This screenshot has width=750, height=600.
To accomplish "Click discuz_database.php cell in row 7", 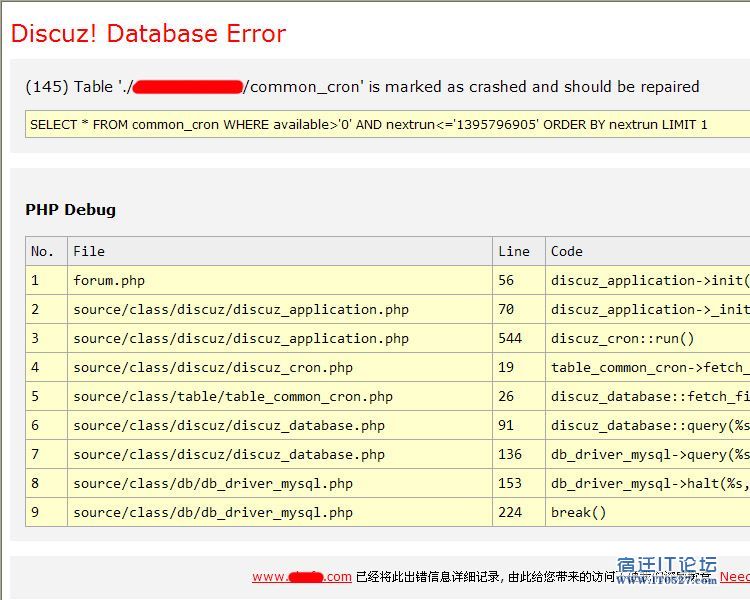I will (280, 455).
